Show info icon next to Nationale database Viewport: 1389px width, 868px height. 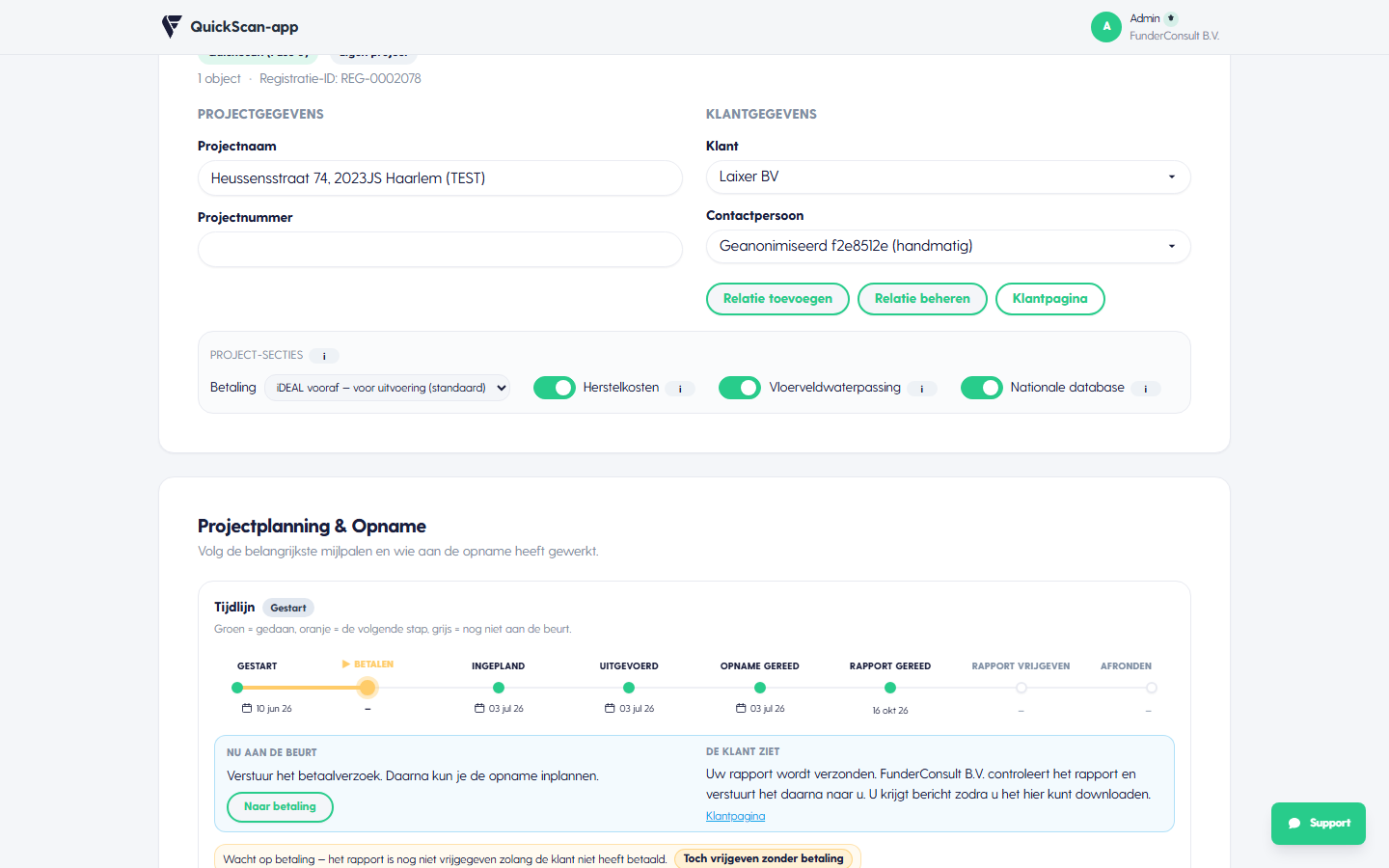pos(1146,389)
